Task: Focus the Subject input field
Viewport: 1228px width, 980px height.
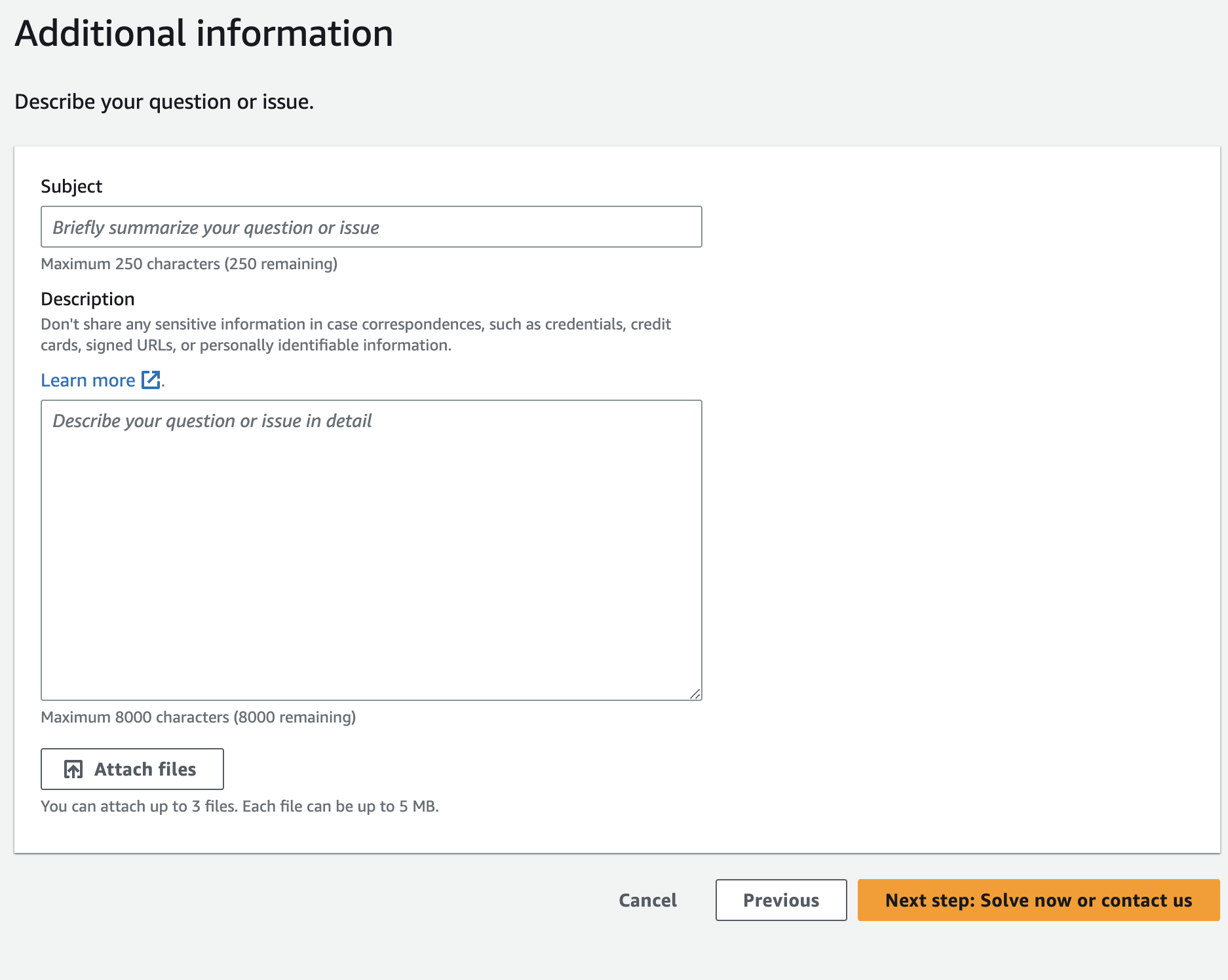Action: tap(371, 227)
